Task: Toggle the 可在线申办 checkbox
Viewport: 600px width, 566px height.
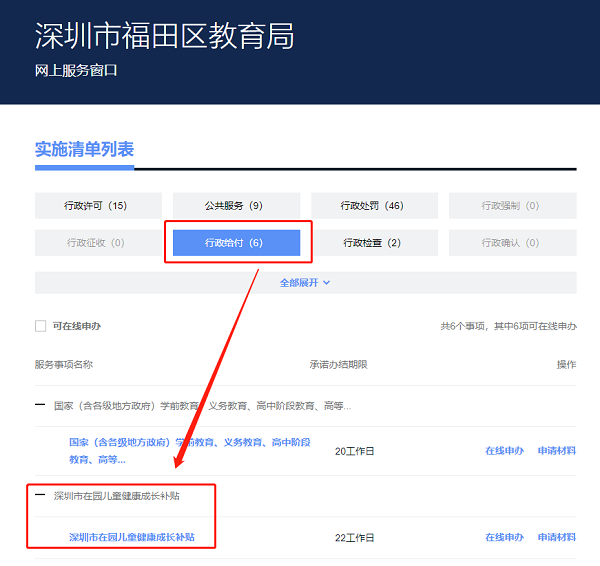Action: pos(41,326)
